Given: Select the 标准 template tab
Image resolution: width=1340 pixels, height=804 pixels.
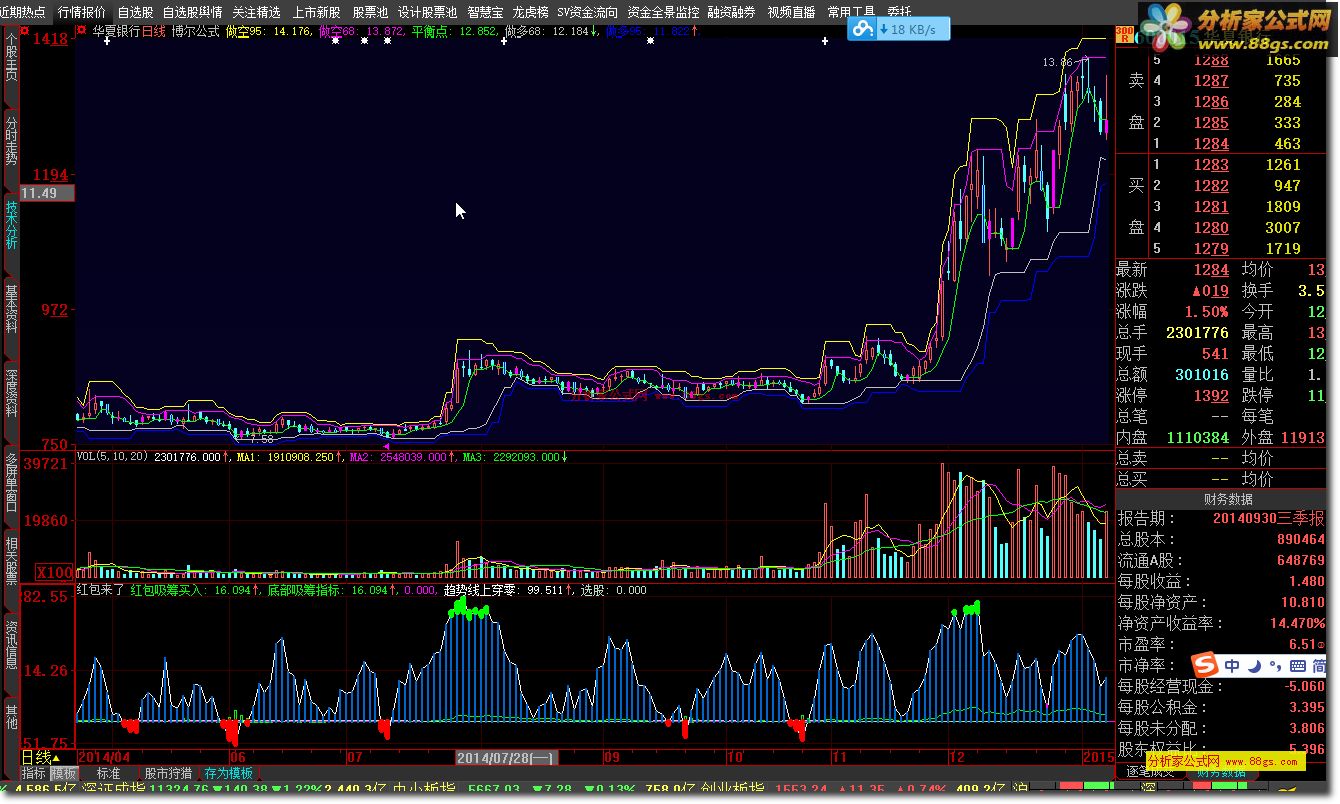Looking at the screenshot, I should click(x=108, y=773).
